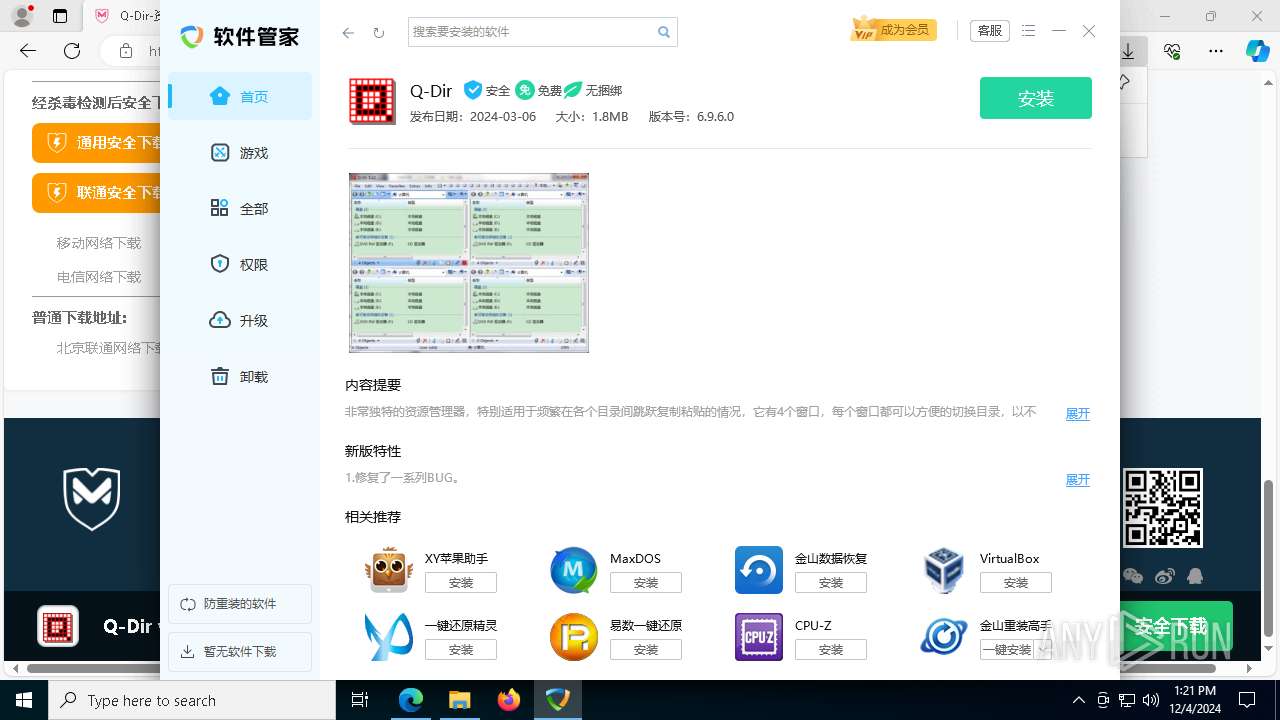1280x720 pixels.
Task: Click the browser vertical scrollbar
Action: pyautogui.click(x=1270, y=558)
